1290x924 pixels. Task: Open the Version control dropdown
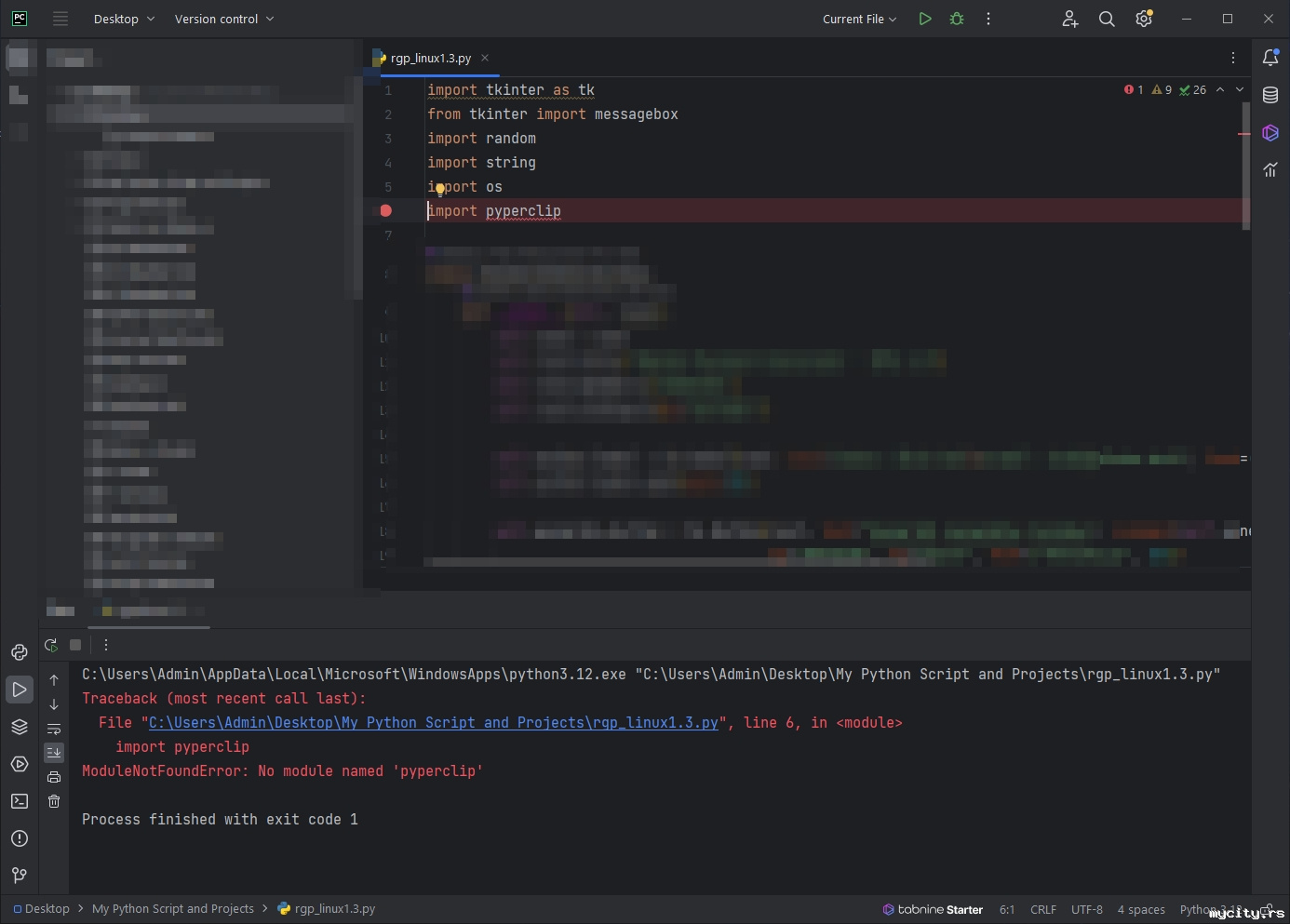coord(223,19)
